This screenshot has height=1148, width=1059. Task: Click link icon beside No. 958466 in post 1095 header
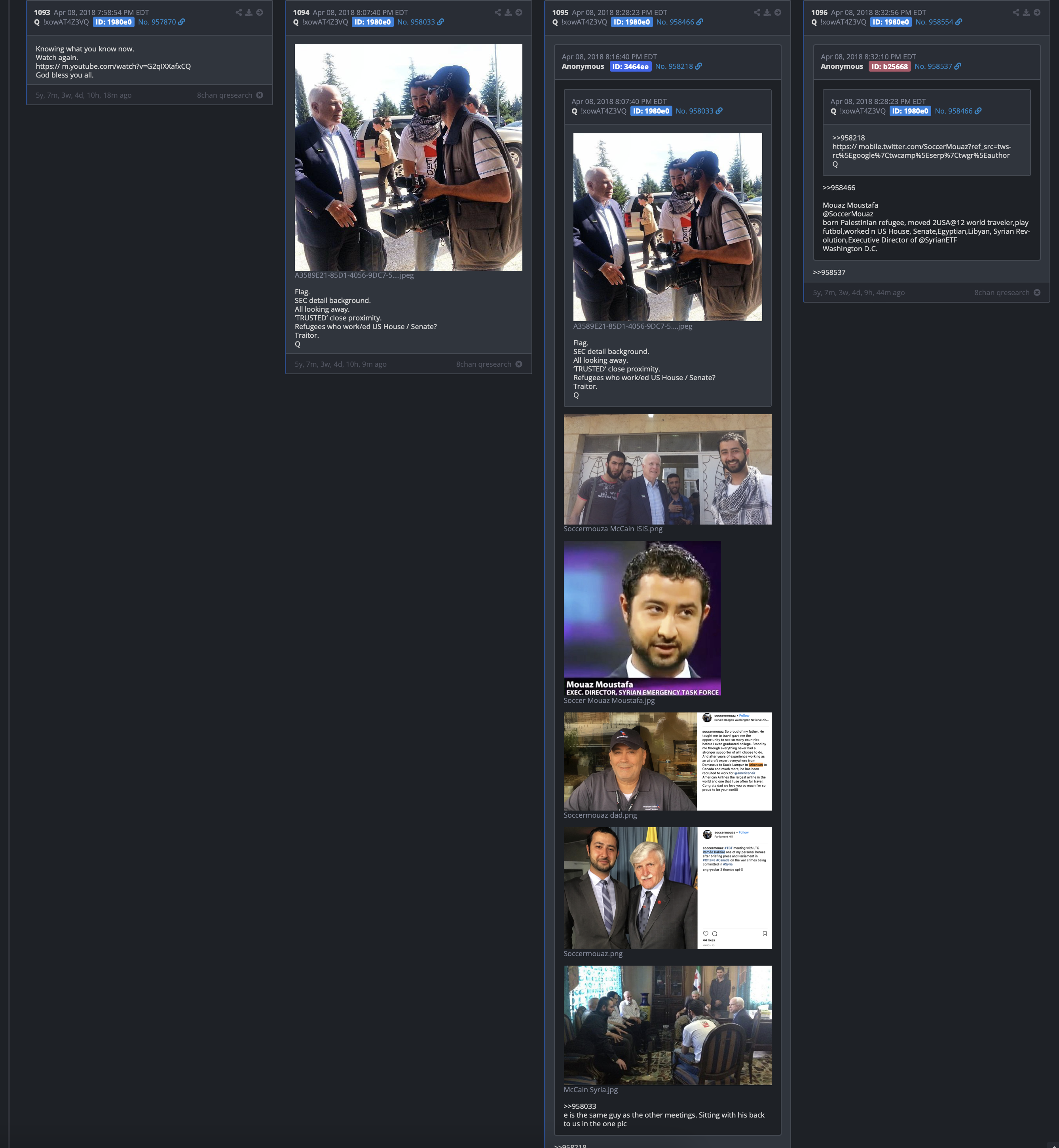click(x=700, y=22)
